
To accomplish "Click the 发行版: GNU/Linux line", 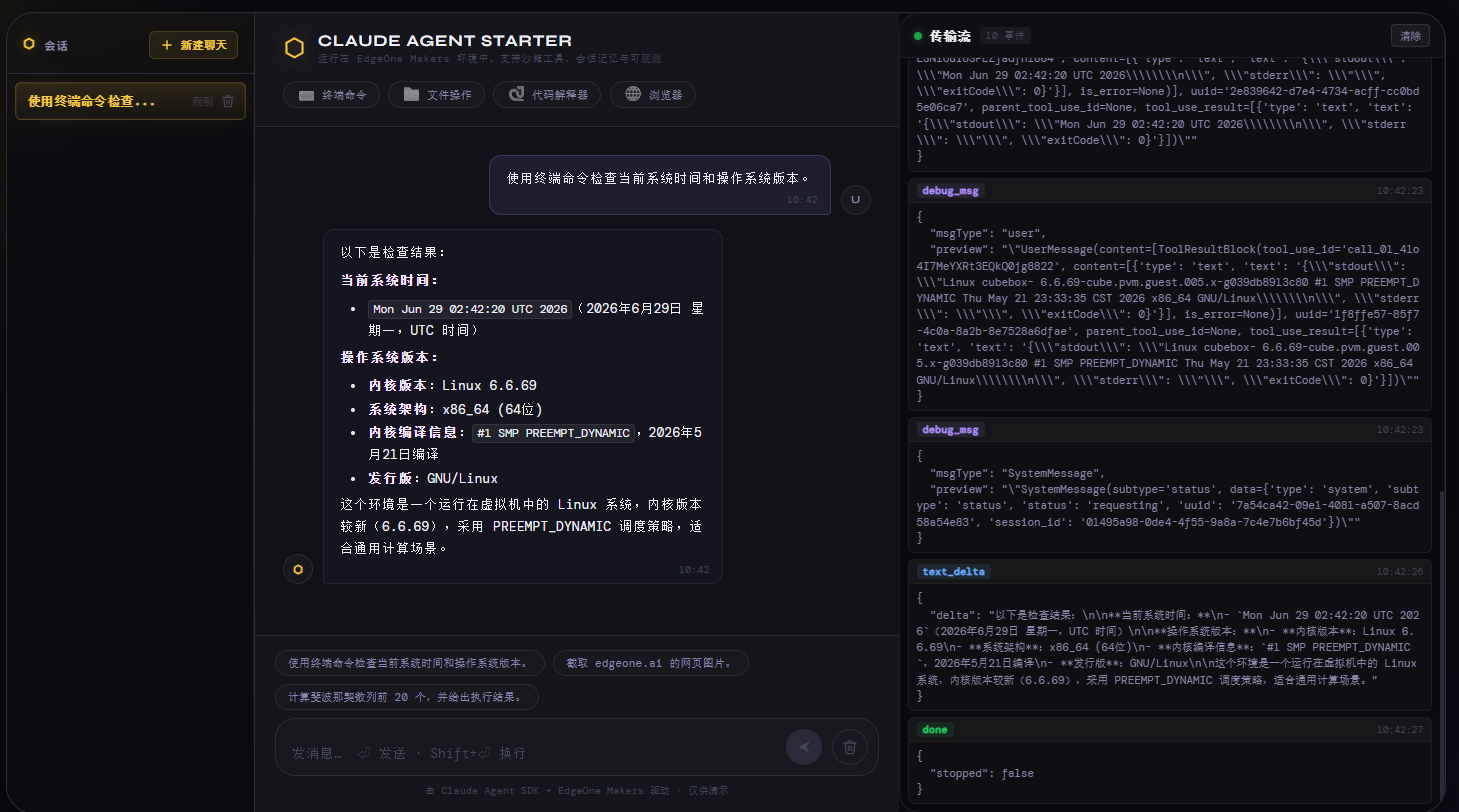I will [x=433, y=478].
